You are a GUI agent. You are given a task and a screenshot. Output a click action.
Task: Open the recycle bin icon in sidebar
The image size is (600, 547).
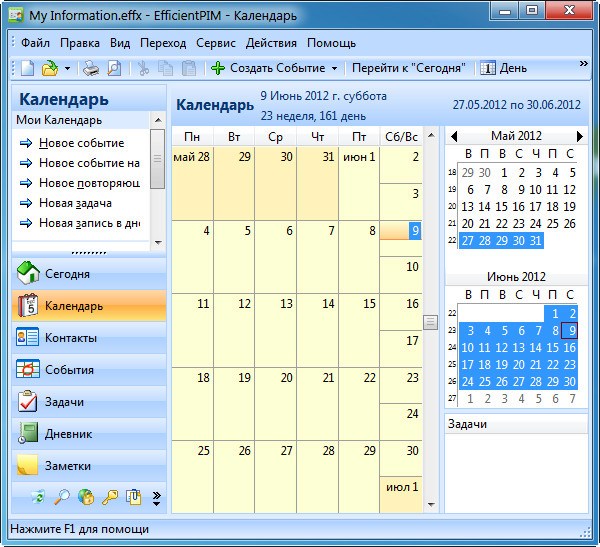click(38, 496)
